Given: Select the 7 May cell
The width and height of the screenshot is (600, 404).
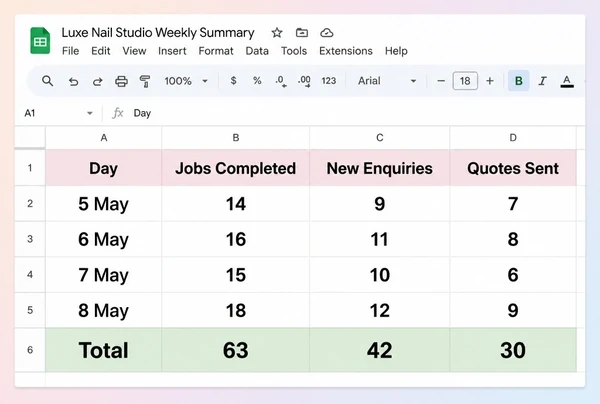Looking at the screenshot, I should click(104, 275).
